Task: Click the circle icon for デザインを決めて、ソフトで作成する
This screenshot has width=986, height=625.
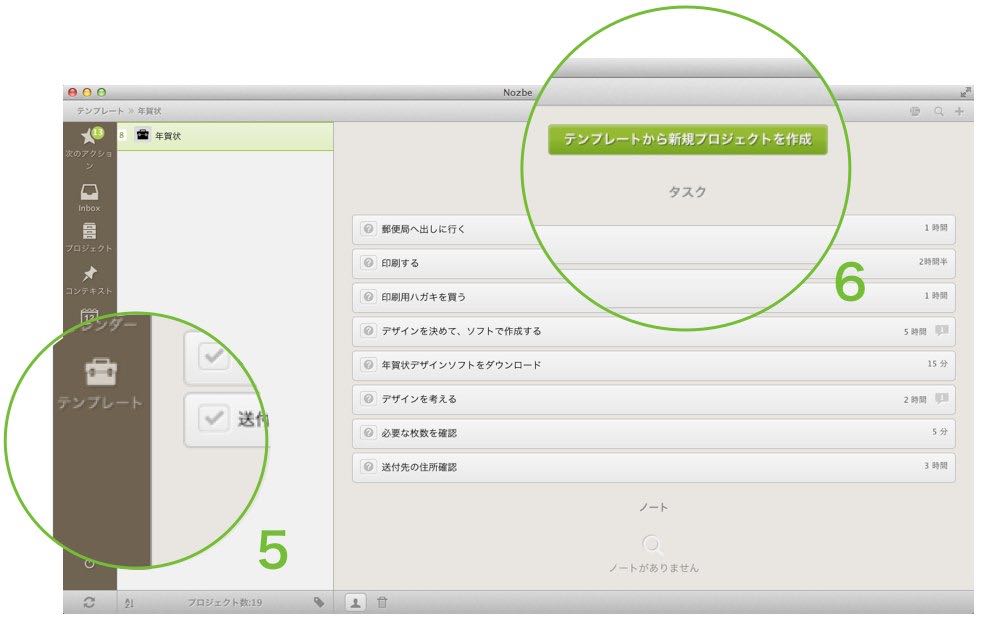Action: (368, 331)
